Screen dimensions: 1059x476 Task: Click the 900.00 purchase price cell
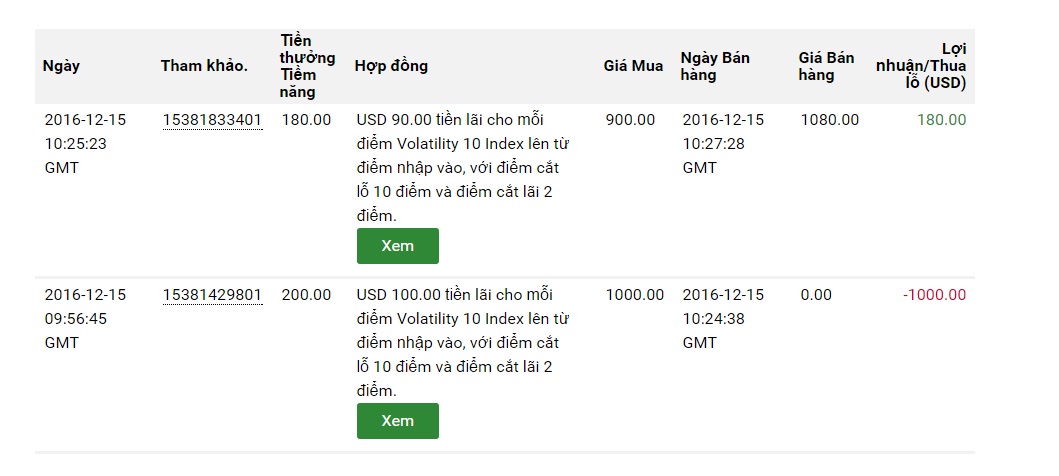click(630, 120)
